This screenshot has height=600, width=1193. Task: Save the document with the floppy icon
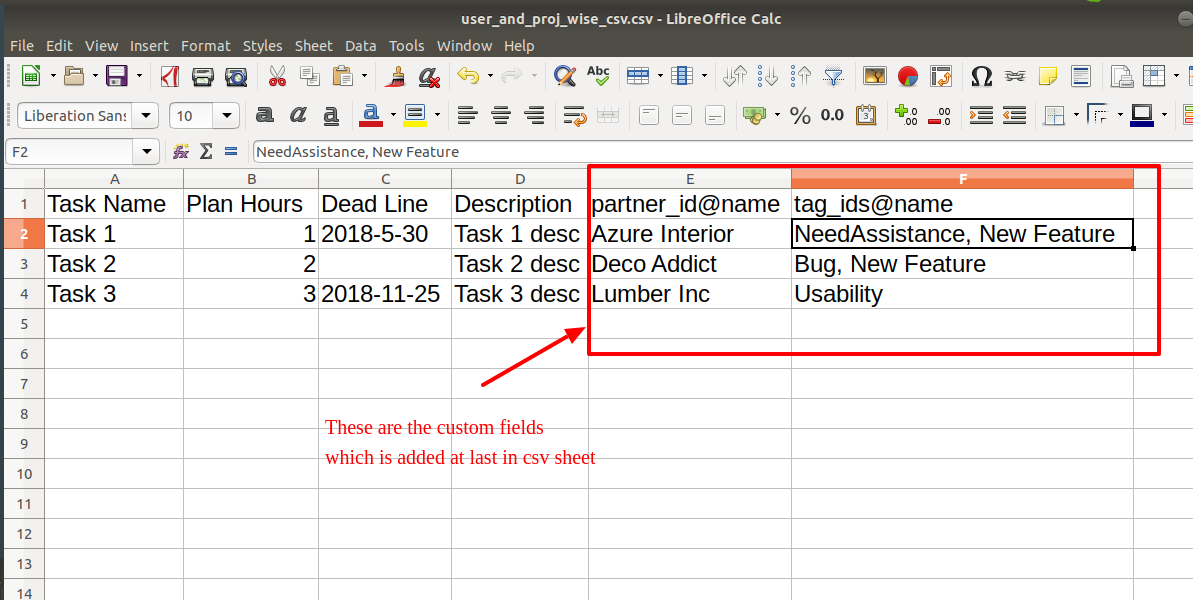116,75
